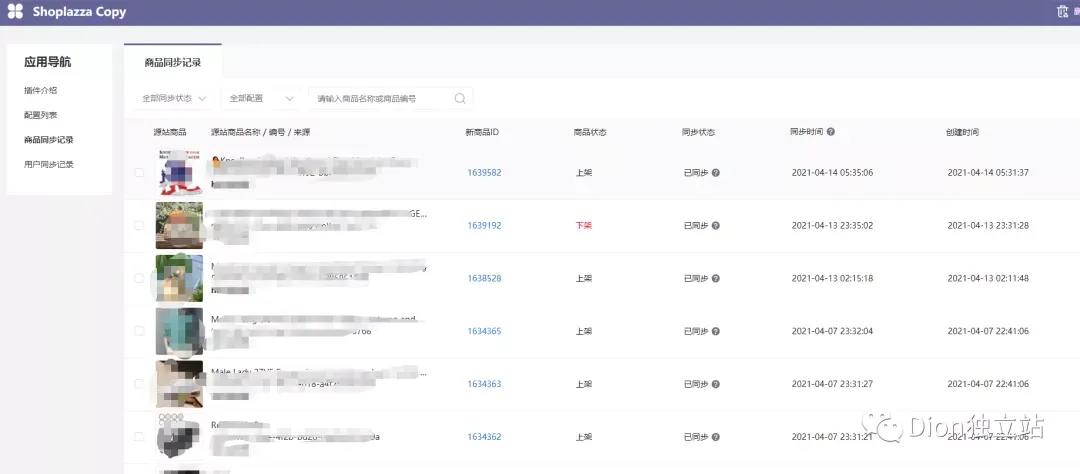The image size is (1080, 474).
Task: Open the 全部同步状态 dropdown filter
Action: tap(174, 99)
